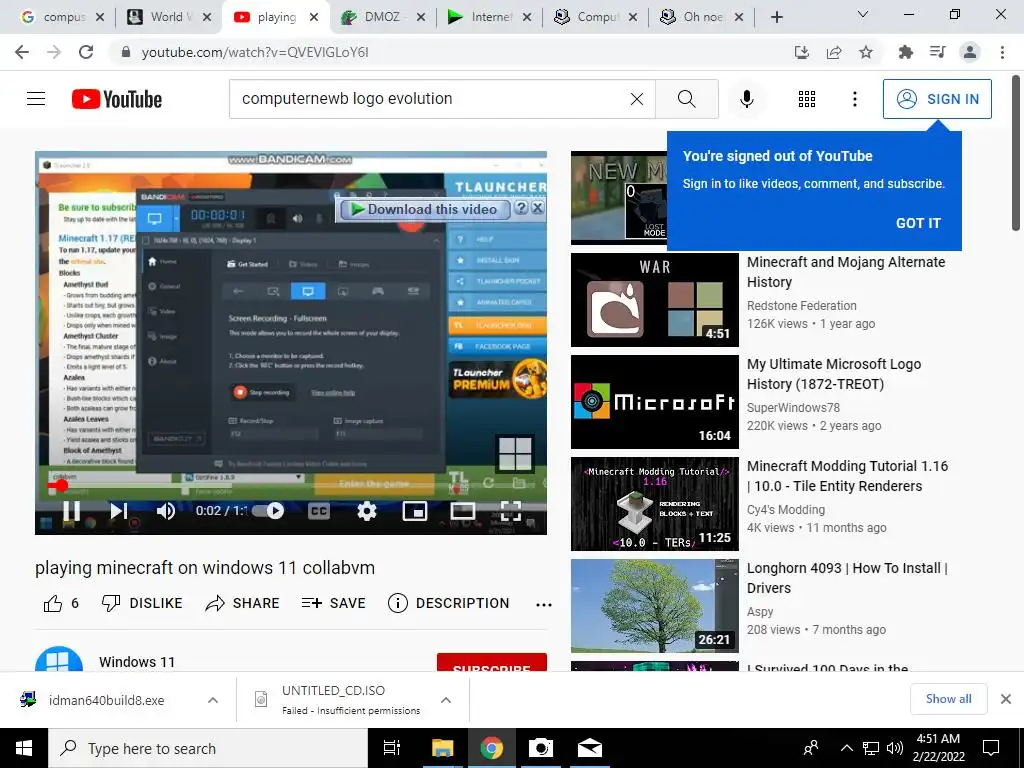The height and width of the screenshot is (768, 1024).
Task: Click Show all downloads
Action: (x=948, y=699)
